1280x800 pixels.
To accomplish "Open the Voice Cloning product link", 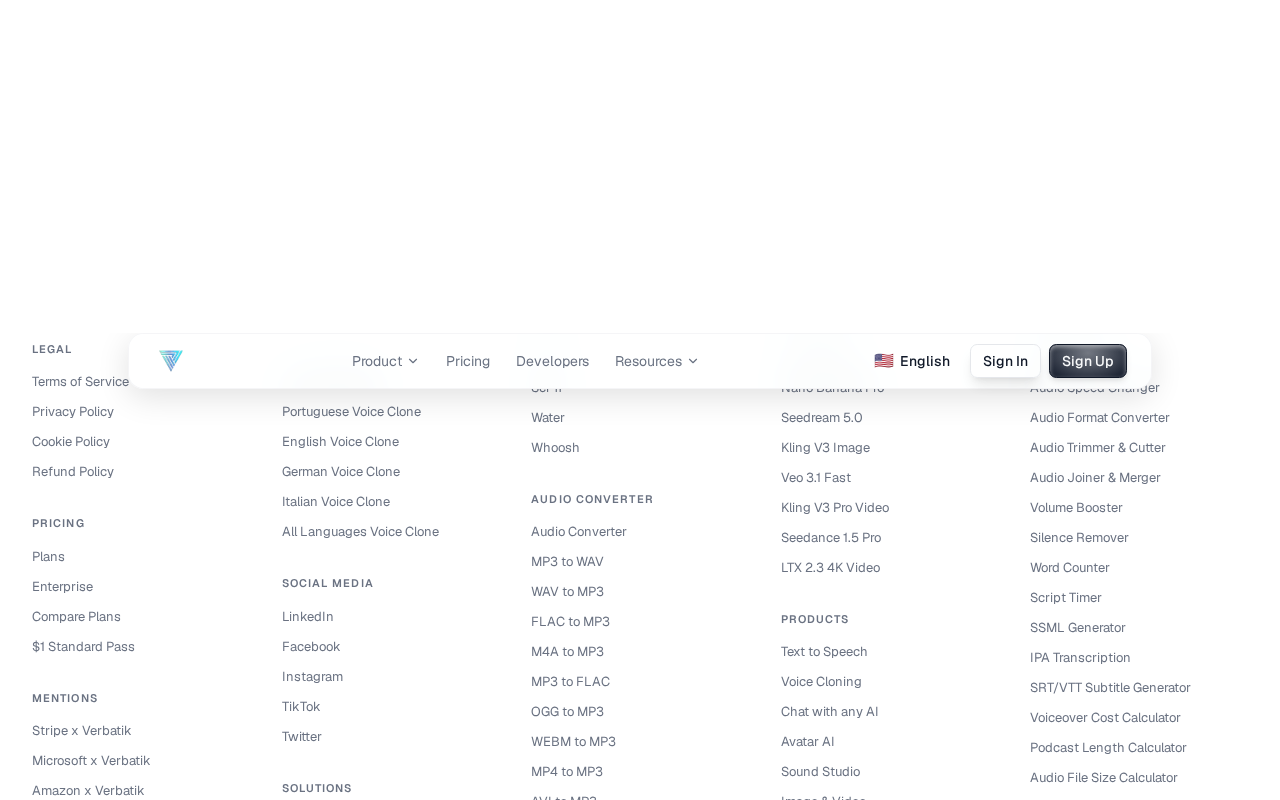I will [x=821, y=682].
